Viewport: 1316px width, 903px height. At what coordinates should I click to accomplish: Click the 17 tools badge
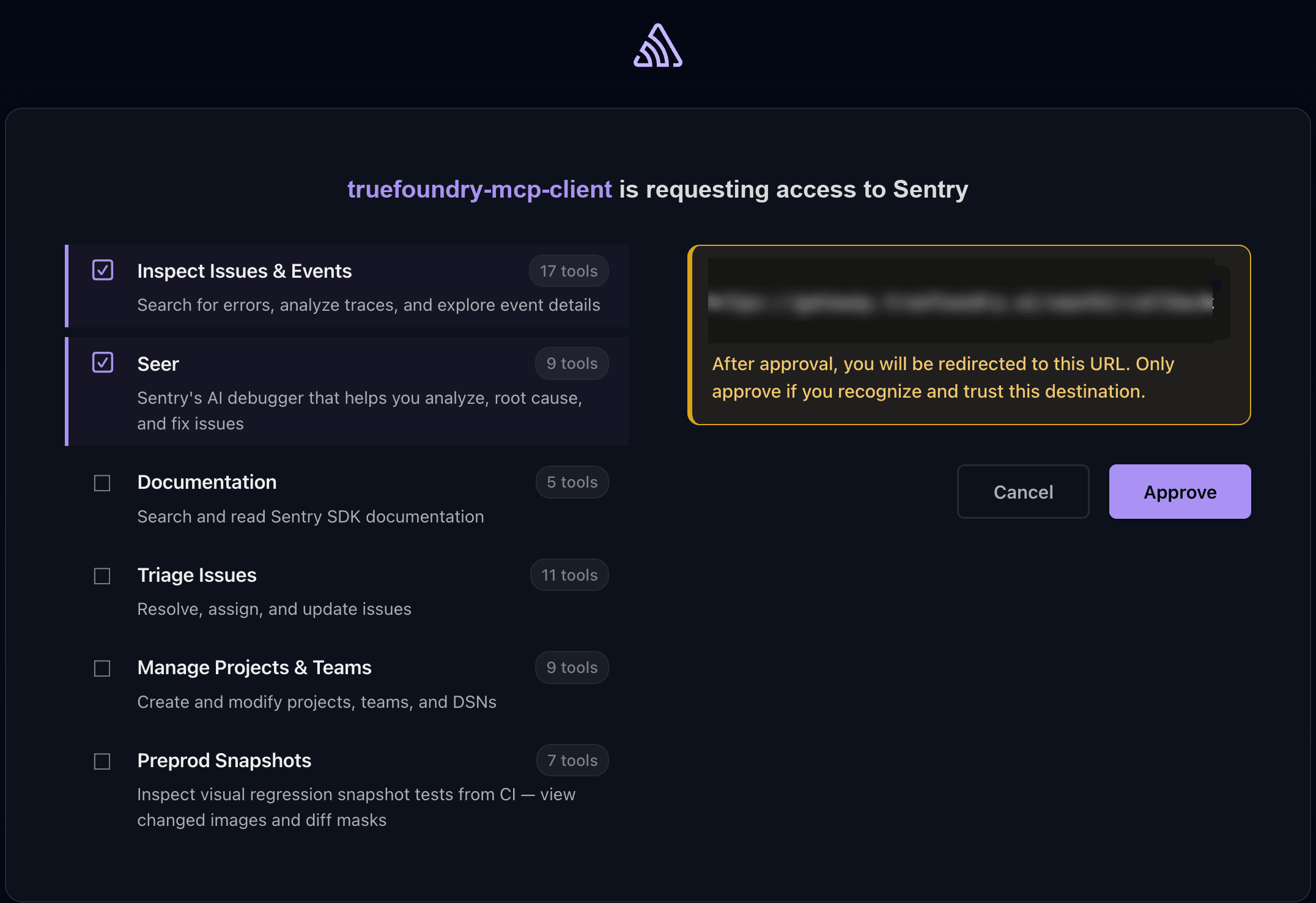(x=569, y=271)
